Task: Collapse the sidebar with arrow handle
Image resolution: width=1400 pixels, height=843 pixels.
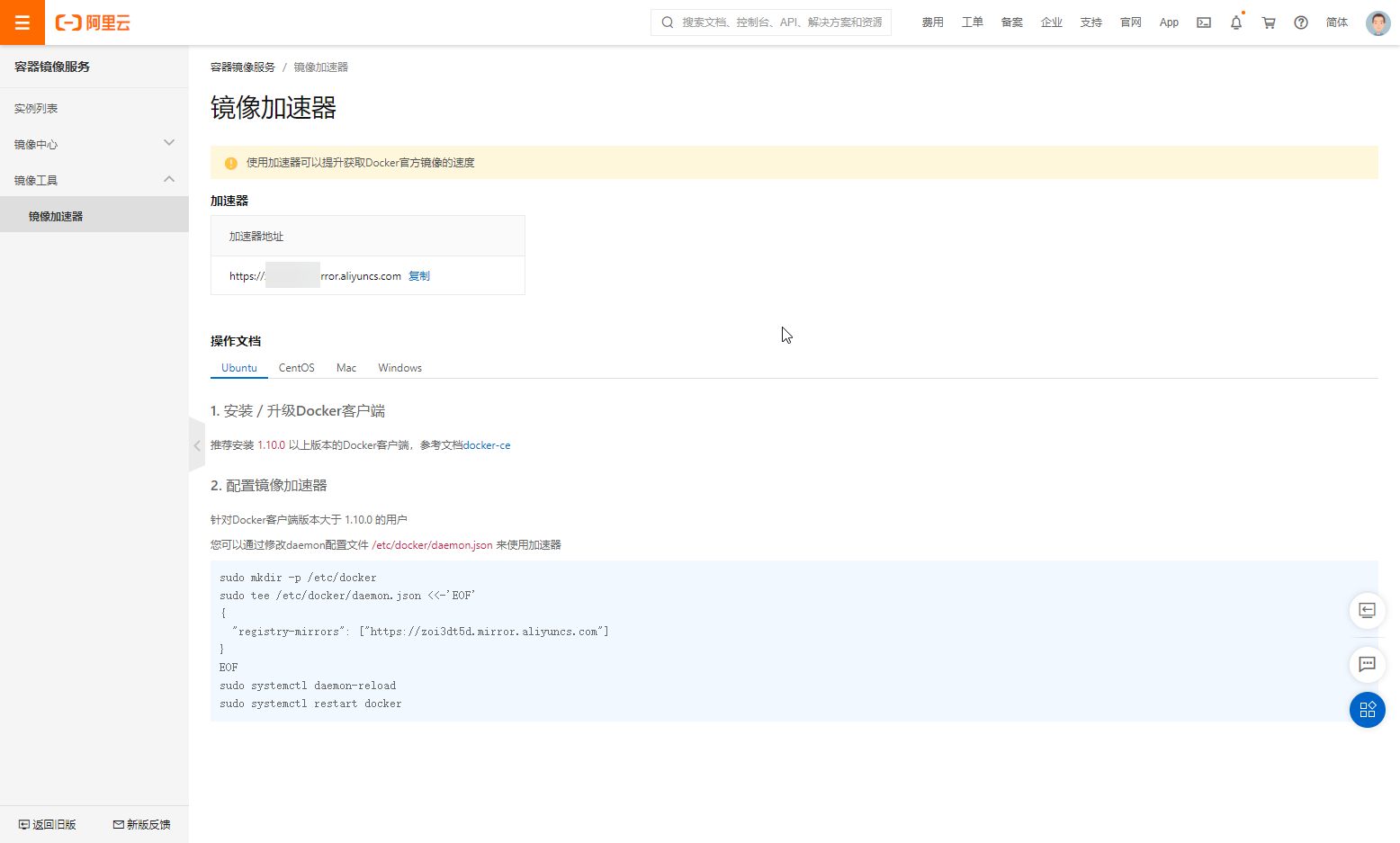Action: point(197,445)
